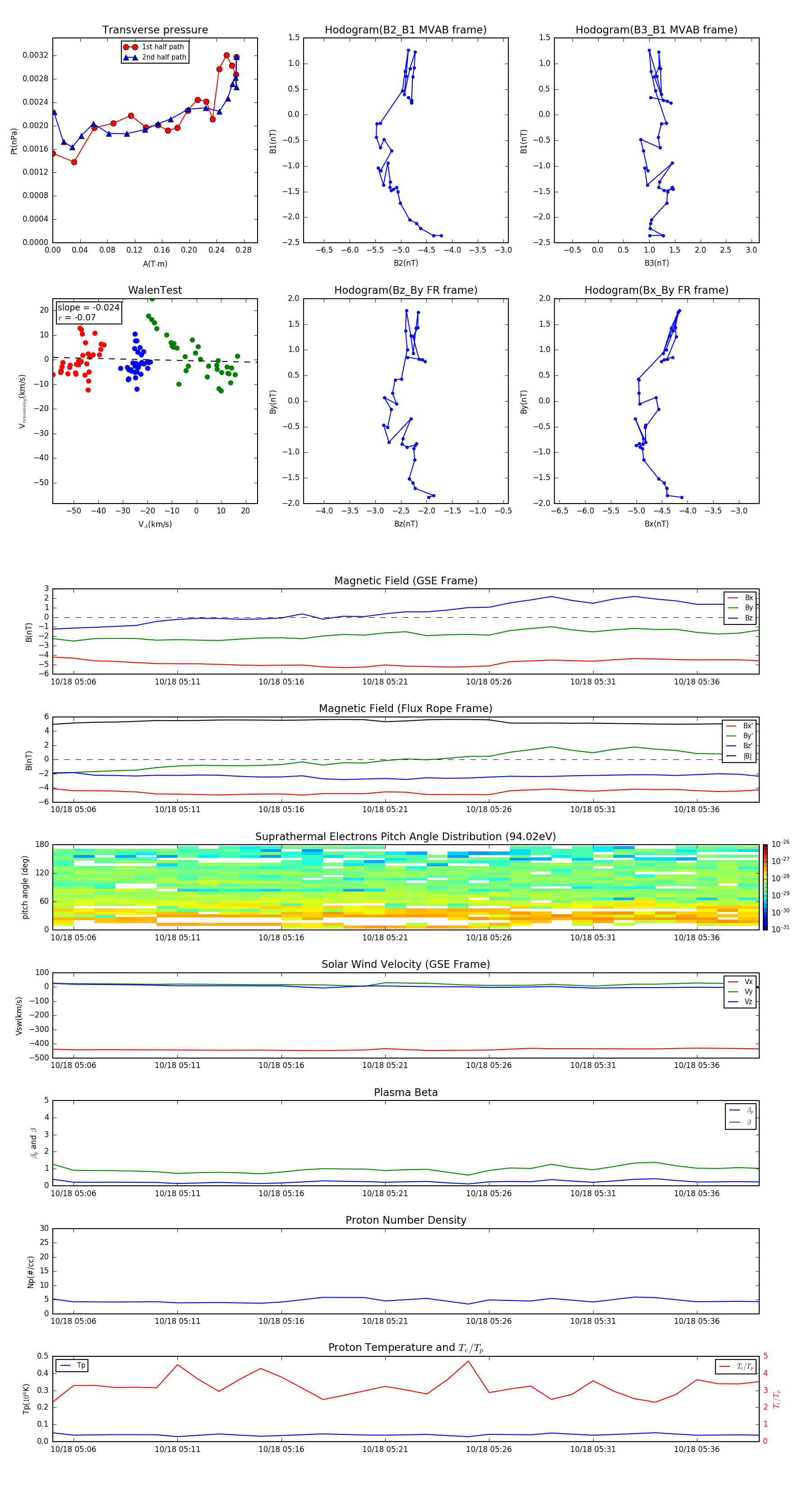The image size is (812, 1489).
Task: Select the 'By' legend entry in GSE panel
Action: tap(740, 607)
